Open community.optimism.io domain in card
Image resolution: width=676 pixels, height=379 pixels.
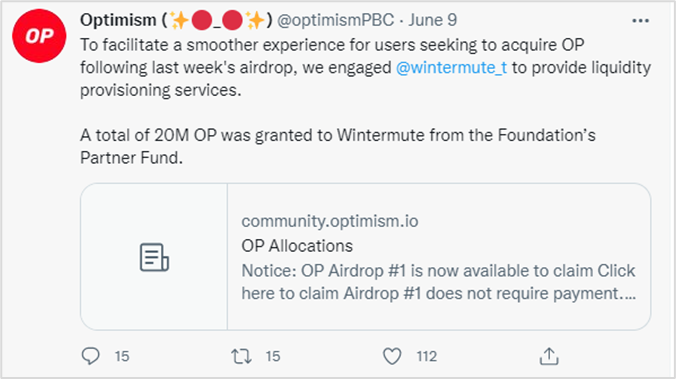click(x=330, y=221)
